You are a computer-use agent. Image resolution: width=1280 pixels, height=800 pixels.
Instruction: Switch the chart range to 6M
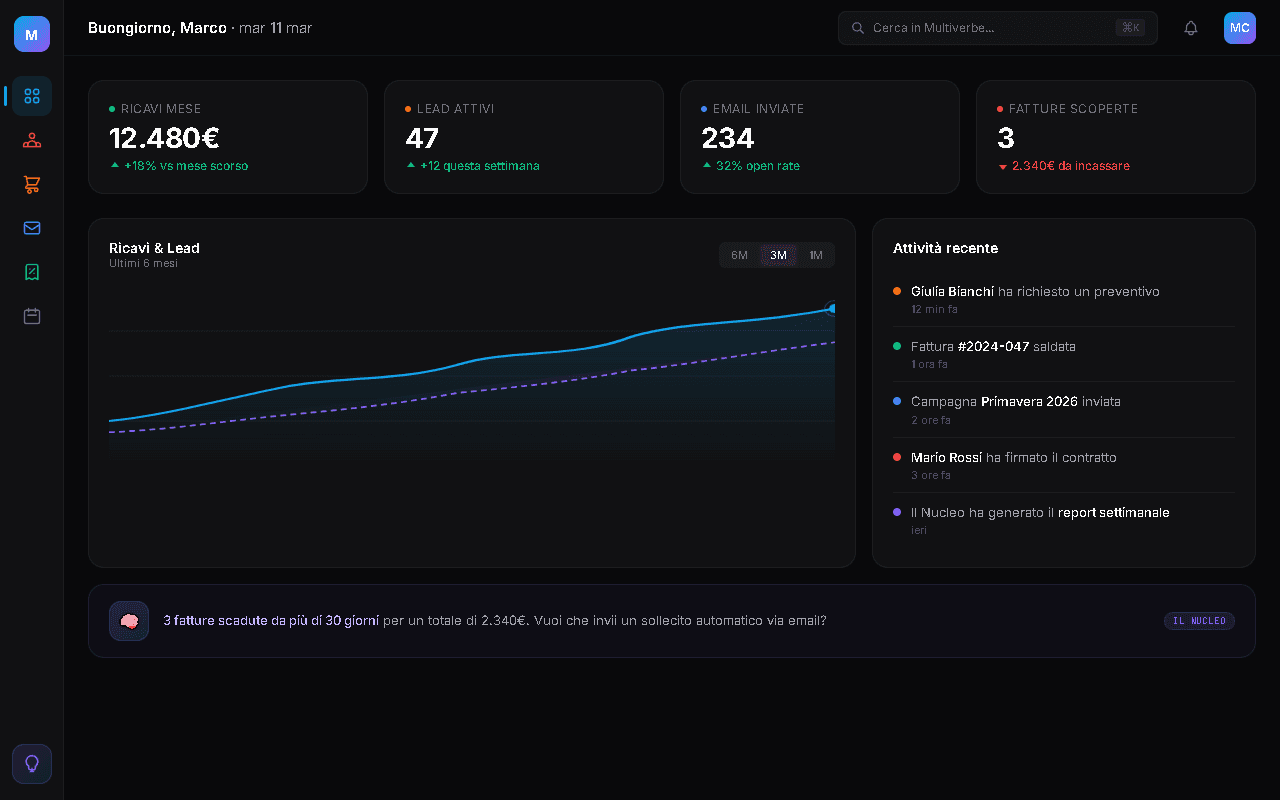pos(739,255)
